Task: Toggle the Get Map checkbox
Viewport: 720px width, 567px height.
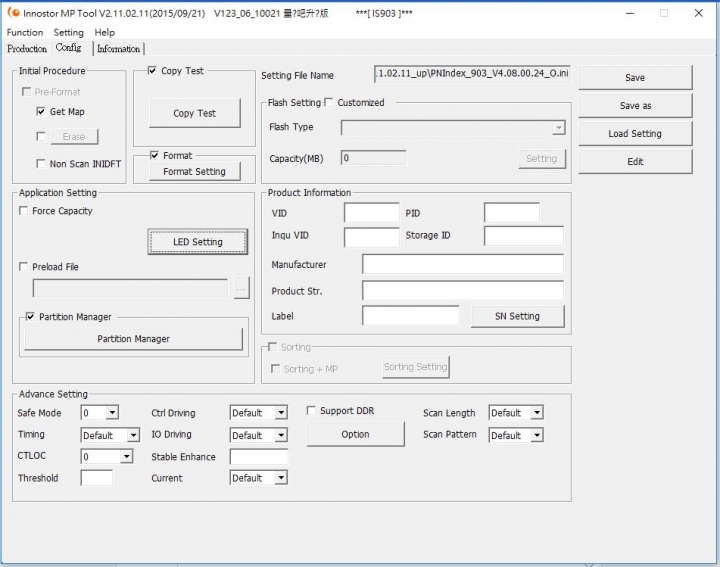Action: click(x=41, y=112)
